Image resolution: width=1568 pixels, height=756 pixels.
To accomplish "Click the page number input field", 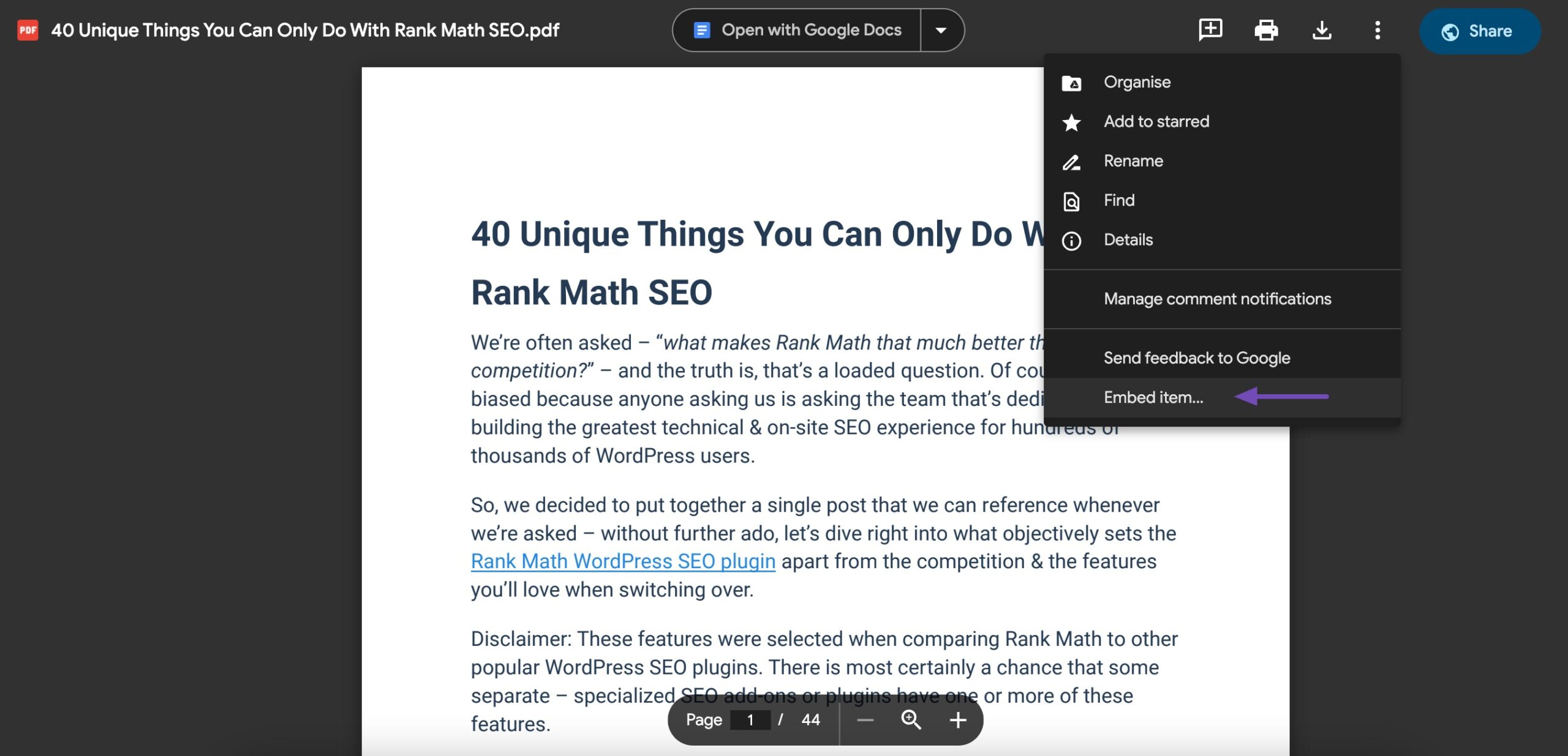I will [750, 720].
